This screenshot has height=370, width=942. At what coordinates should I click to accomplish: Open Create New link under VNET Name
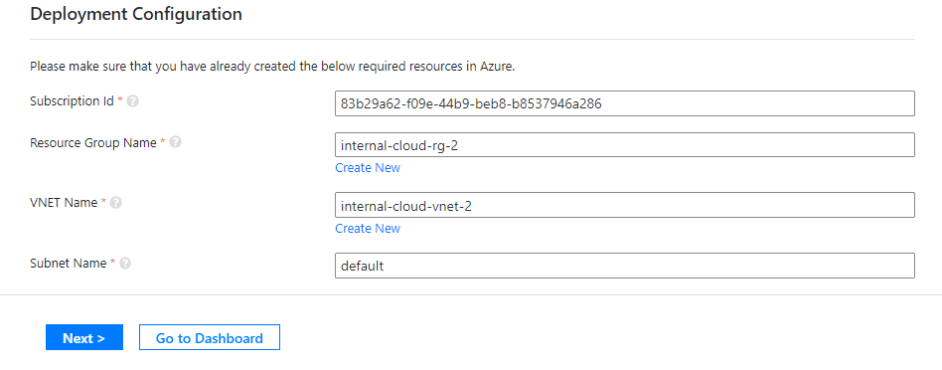click(x=368, y=228)
